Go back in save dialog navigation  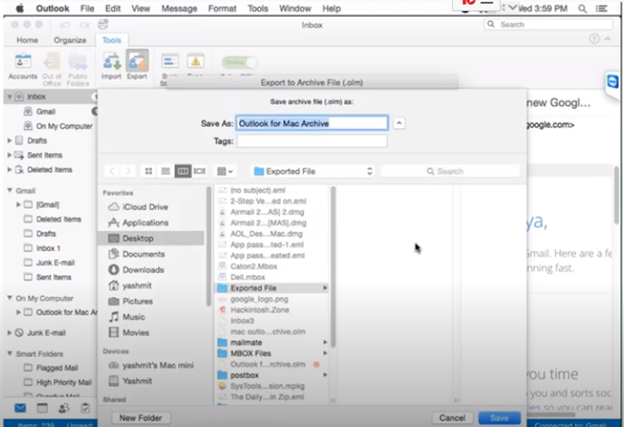coord(112,171)
